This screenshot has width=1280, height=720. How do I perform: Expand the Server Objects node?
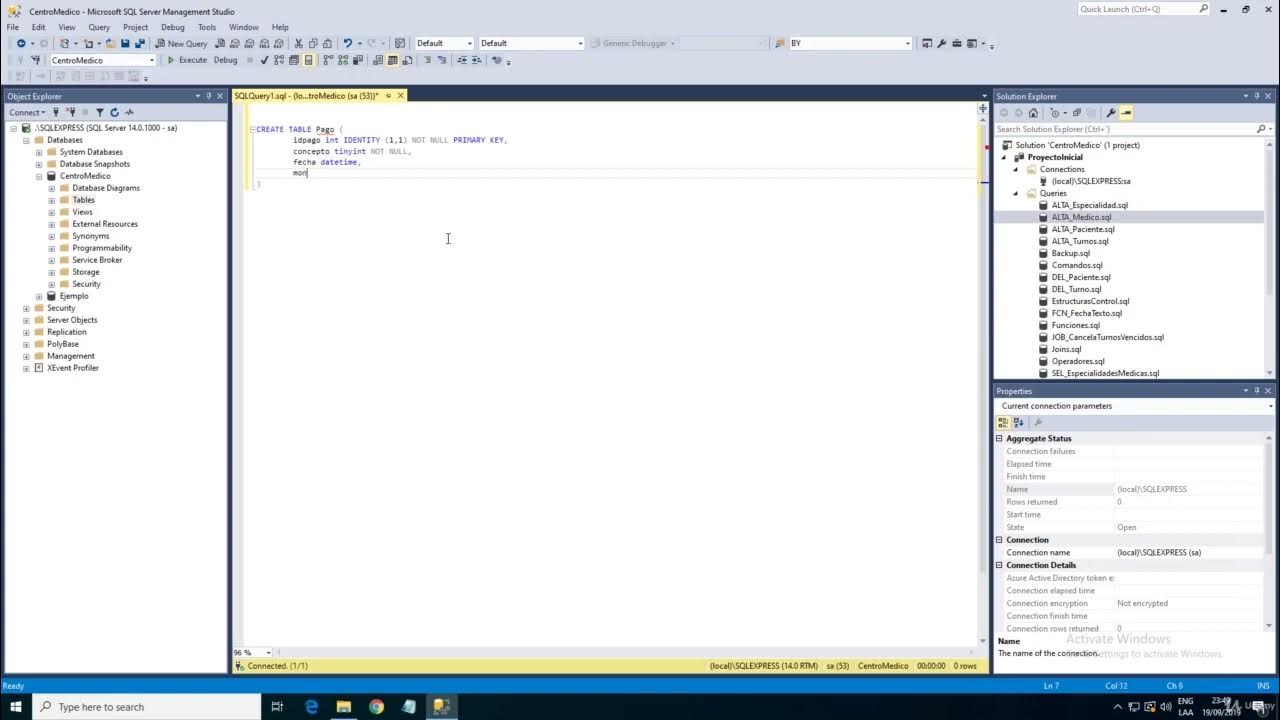pos(26,320)
